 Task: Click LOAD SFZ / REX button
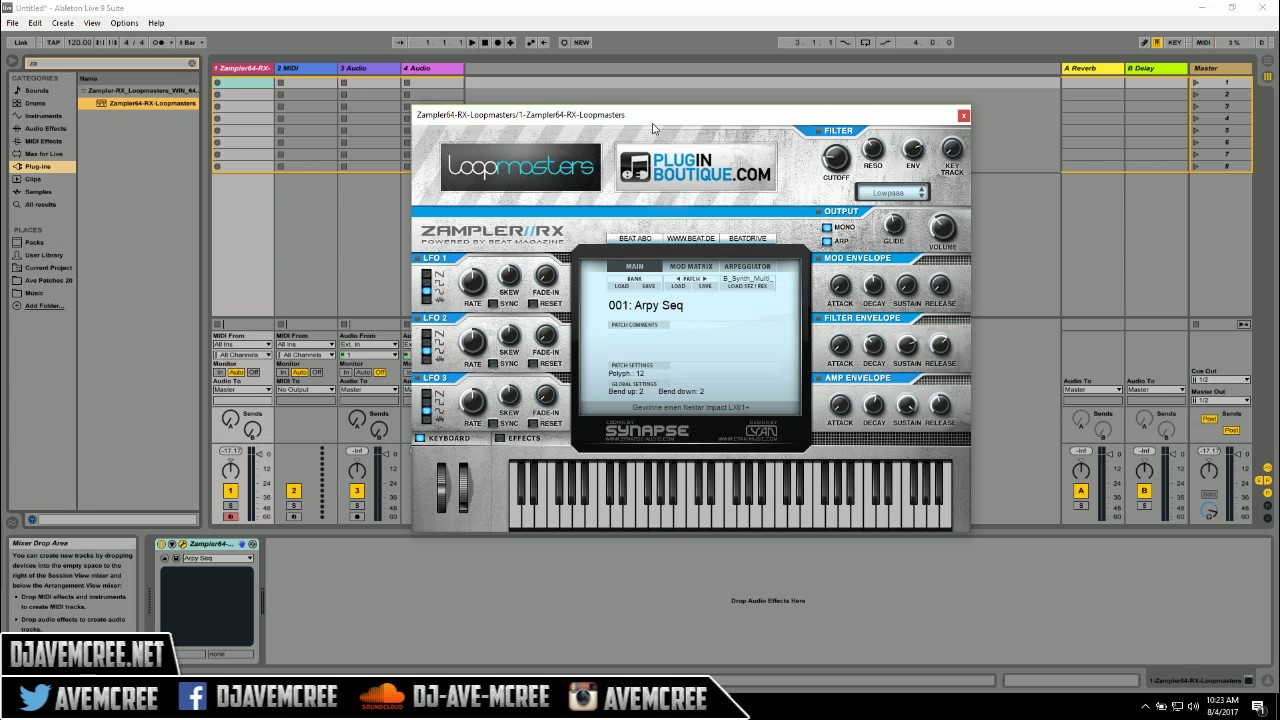[748, 286]
